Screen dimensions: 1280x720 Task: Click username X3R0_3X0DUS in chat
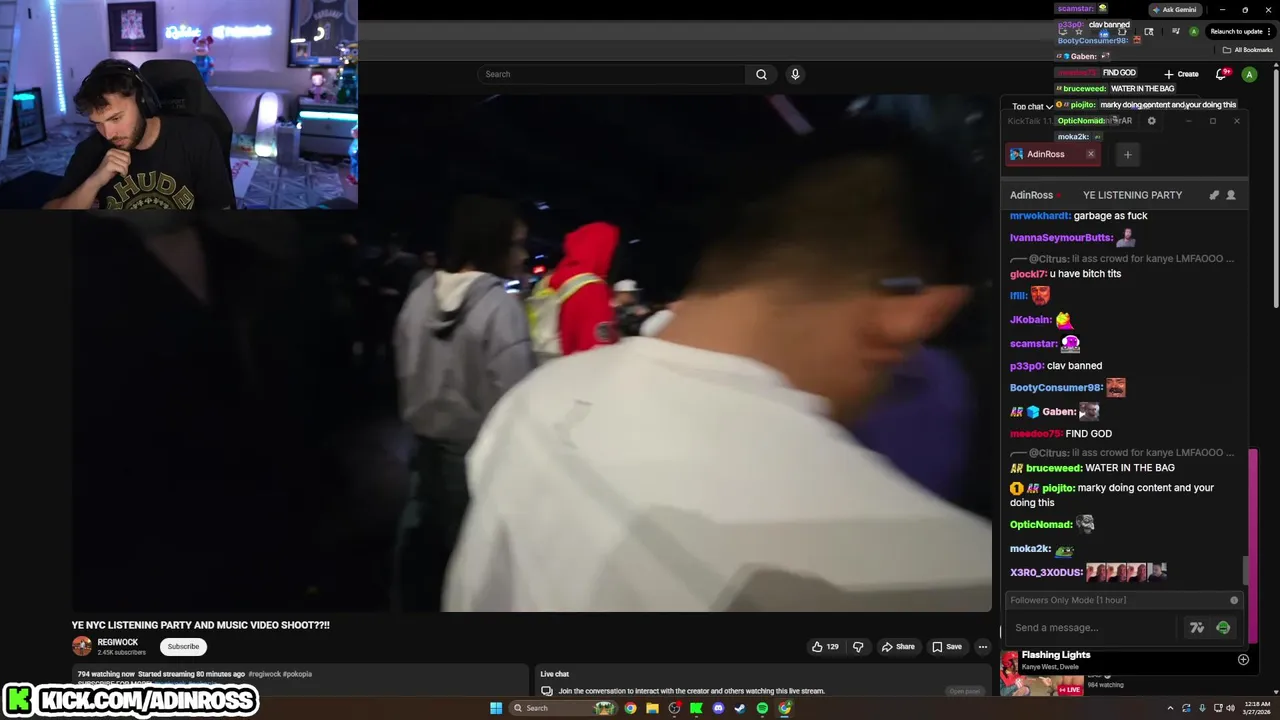(x=1046, y=572)
